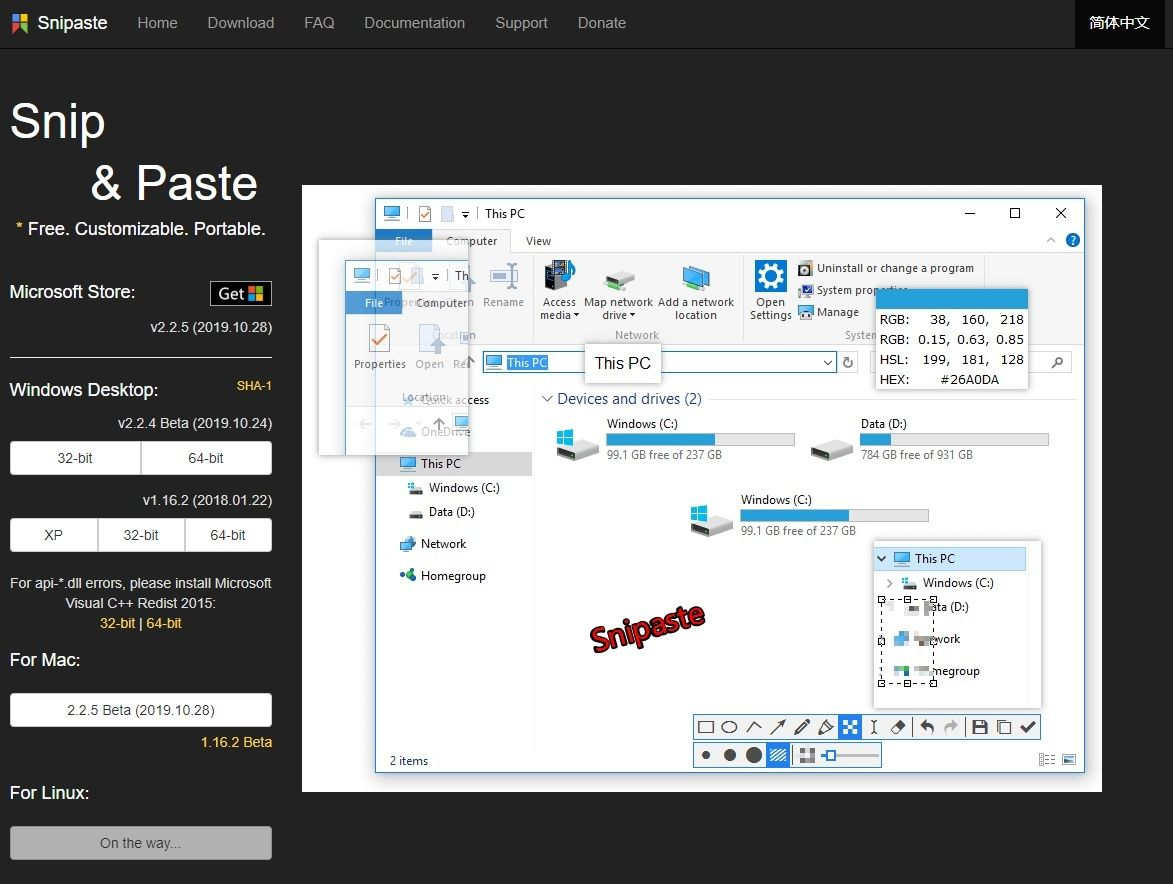Click the search magnifier icon
This screenshot has height=884, width=1173.
pos(1057,363)
